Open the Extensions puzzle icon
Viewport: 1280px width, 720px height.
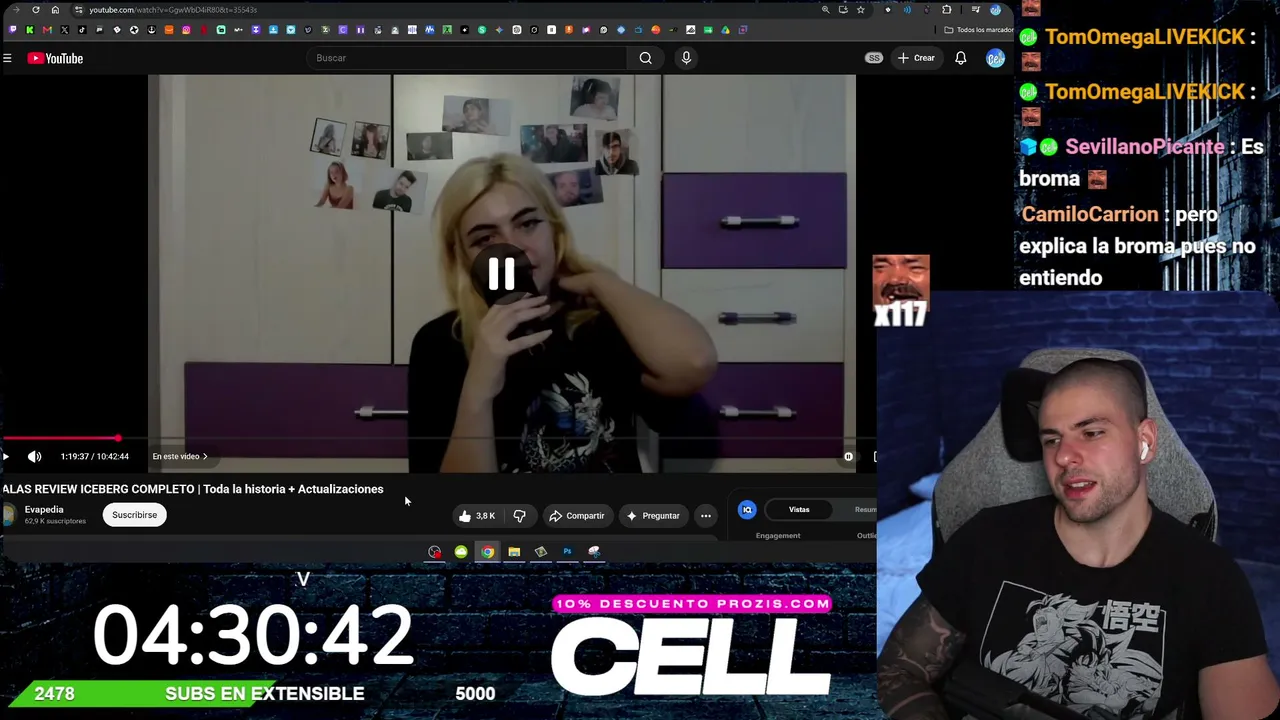[x=946, y=10]
